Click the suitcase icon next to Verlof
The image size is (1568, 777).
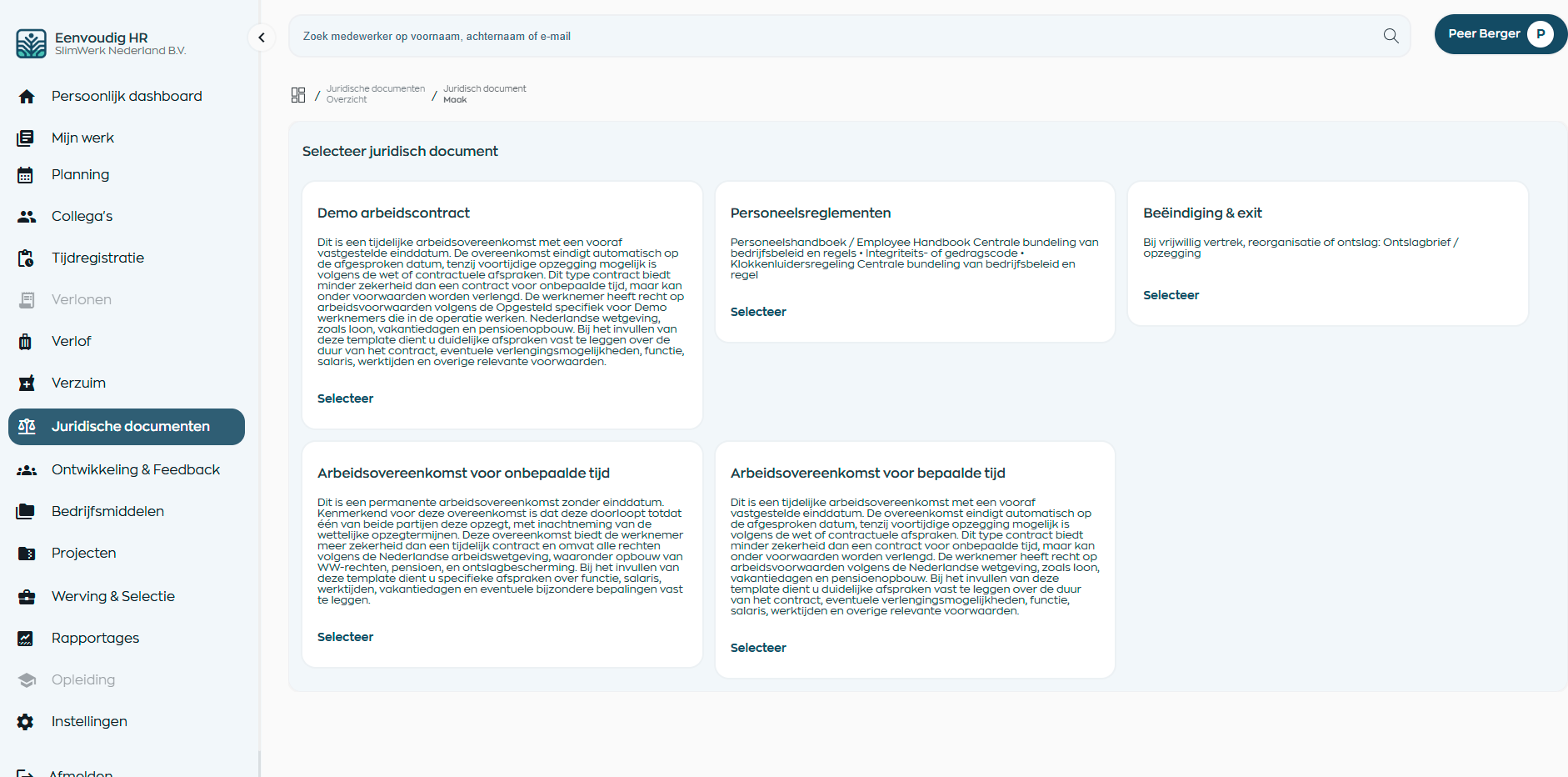click(x=26, y=342)
